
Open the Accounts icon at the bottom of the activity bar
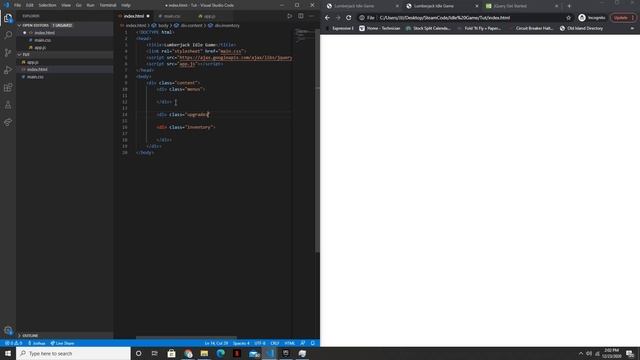click(x=8, y=330)
